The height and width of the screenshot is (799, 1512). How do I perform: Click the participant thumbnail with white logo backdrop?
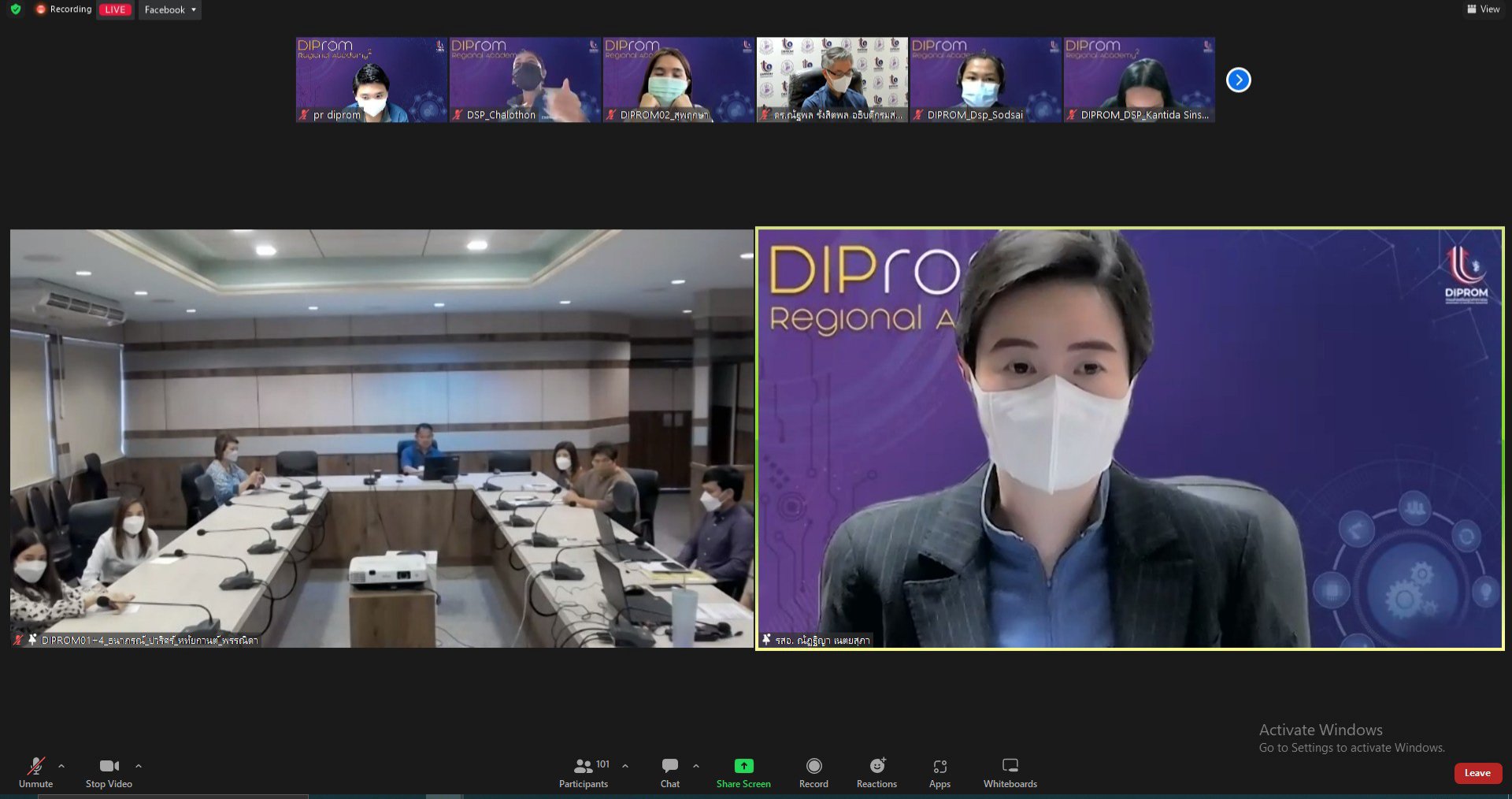click(x=832, y=80)
